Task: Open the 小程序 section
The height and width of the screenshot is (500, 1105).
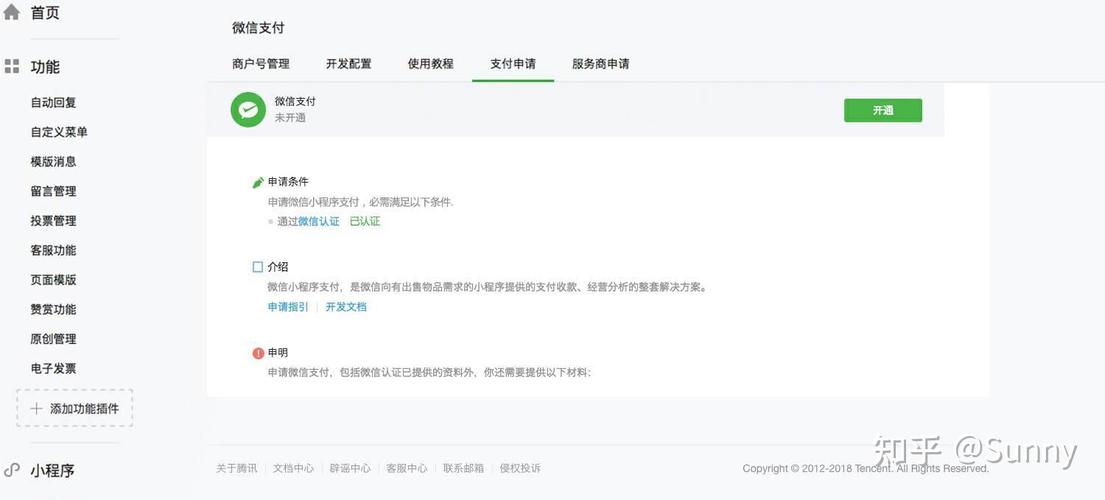Action: coord(52,470)
